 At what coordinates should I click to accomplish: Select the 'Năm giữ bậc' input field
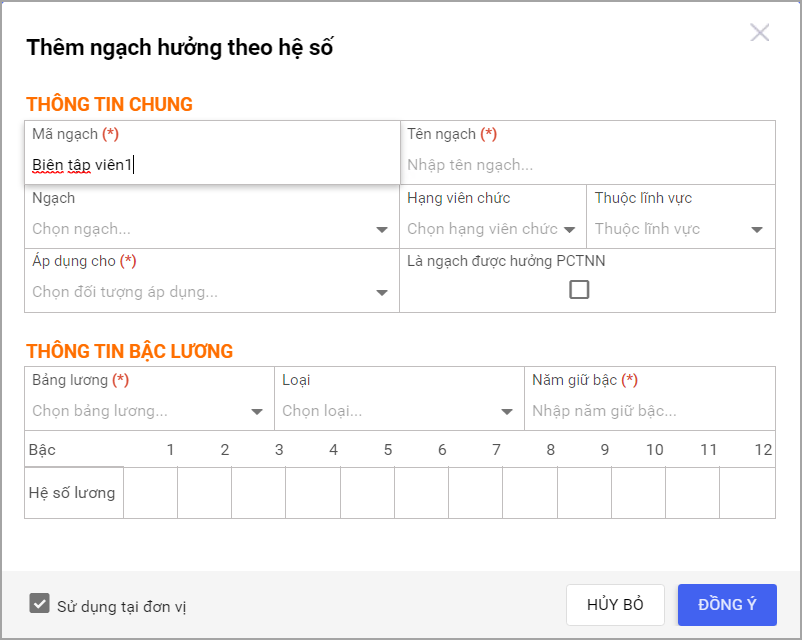click(648, 411)
